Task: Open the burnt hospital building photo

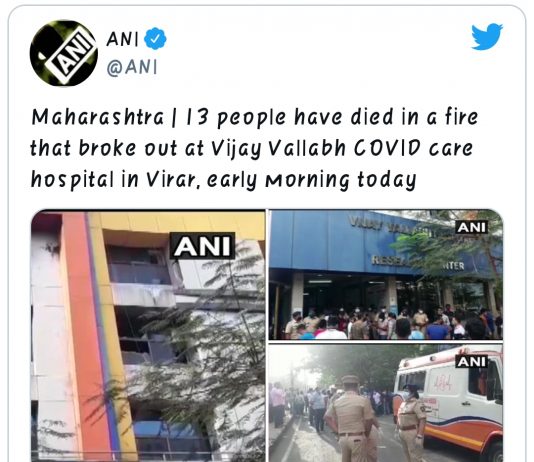Action: tap(148, 336)
